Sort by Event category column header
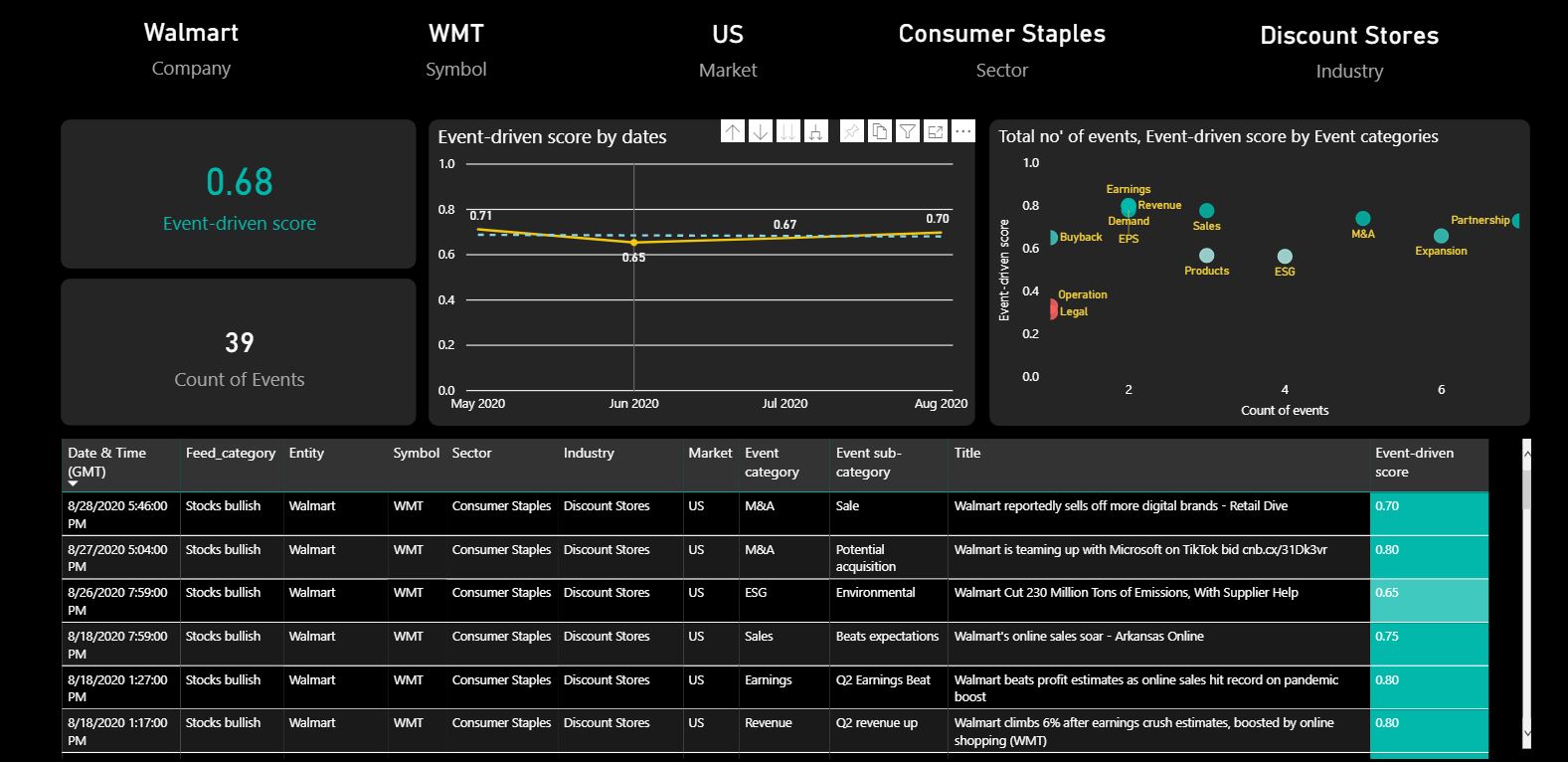 [772, 463]
